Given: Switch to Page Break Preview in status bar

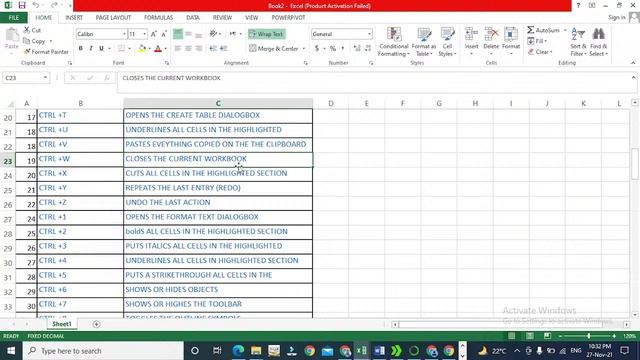Looking at the screenshot, I should (547, 336).
